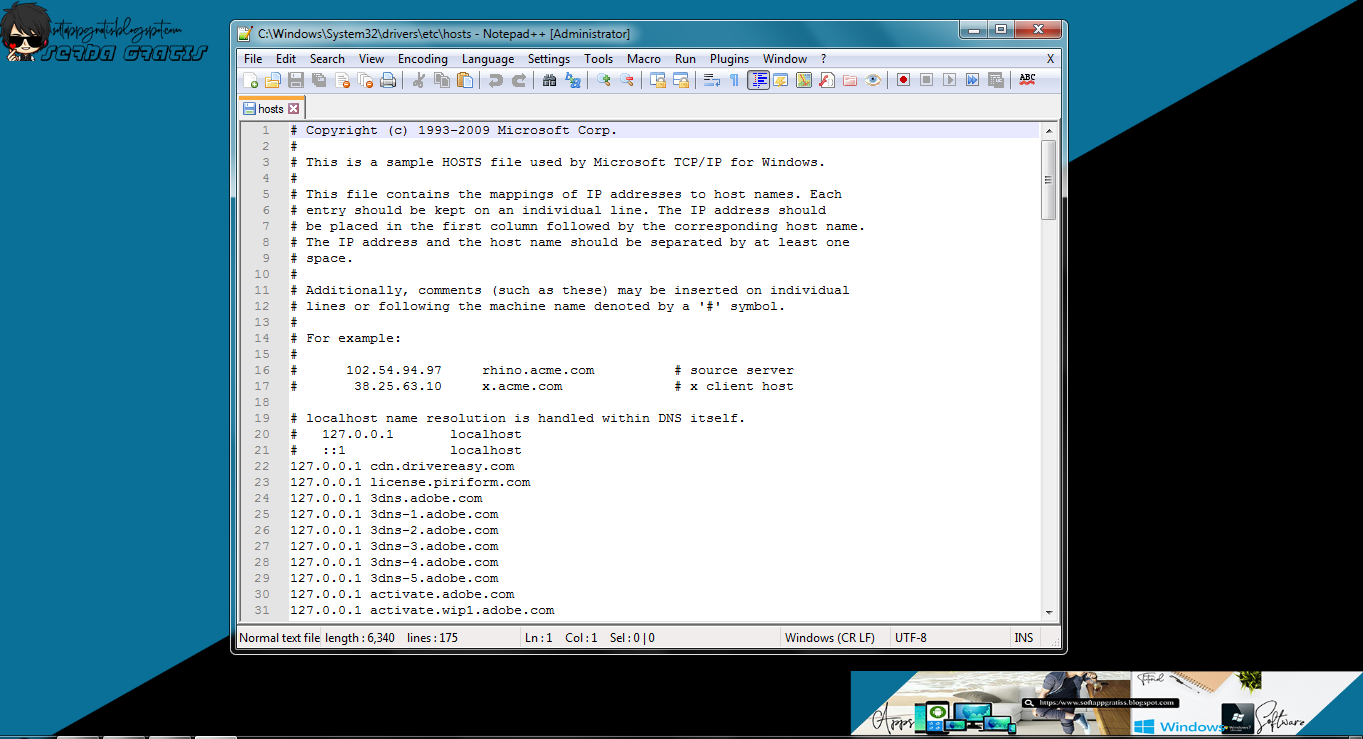
Task: Close the current document via toolbar icon
Action: pos(342,80)
